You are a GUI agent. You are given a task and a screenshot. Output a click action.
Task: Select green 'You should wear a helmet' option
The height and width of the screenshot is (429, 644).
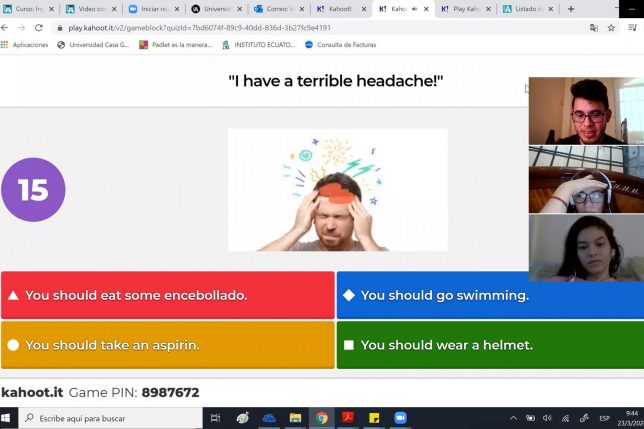point(489,345)
